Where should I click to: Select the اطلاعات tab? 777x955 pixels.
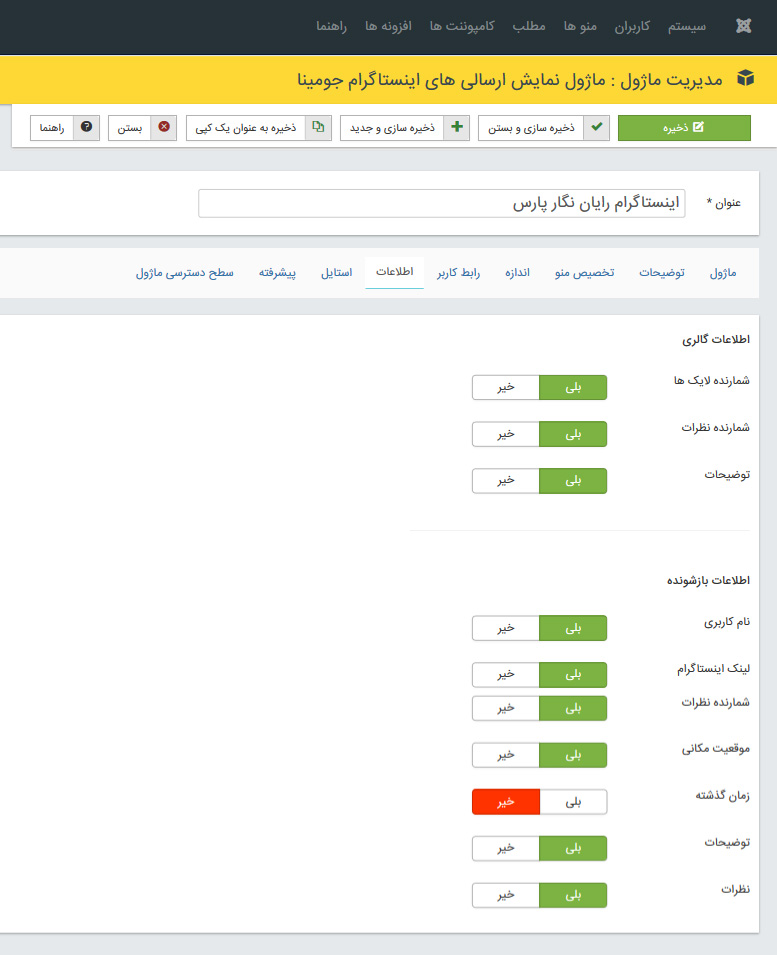coord(395,272)
